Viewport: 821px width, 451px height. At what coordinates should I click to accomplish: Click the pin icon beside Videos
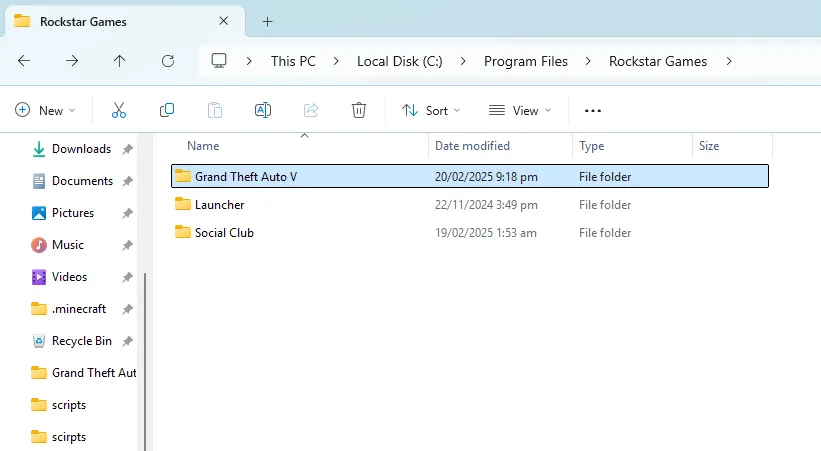127,277
